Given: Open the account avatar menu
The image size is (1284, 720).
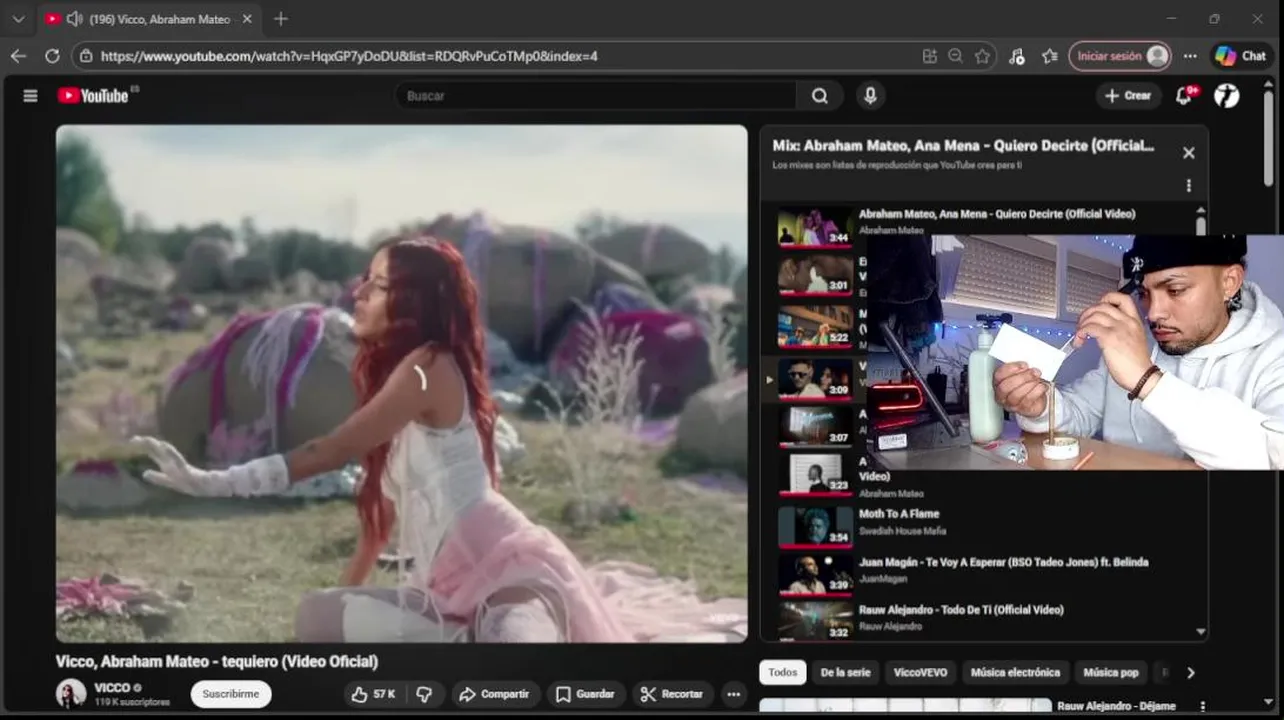Looking at the screenshot, I should tap(1227, 96).
